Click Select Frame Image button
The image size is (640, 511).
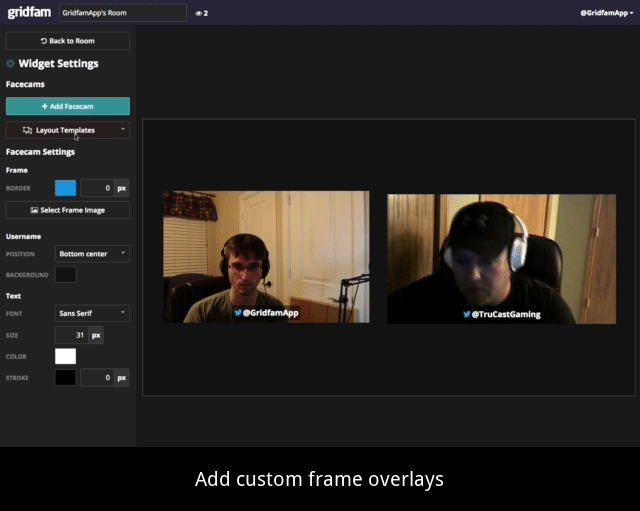(x=68, y=210)
